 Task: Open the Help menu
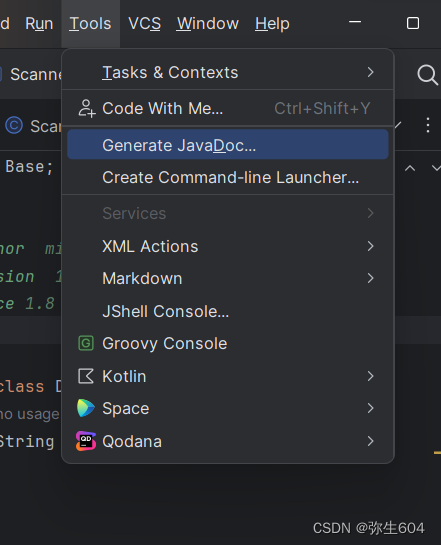272,24
